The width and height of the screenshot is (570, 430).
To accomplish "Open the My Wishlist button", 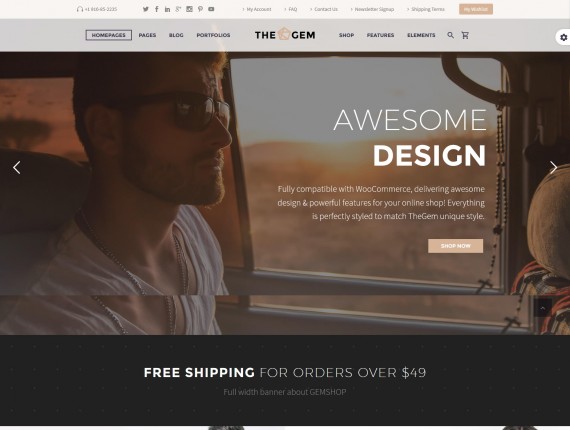I will click(x=476, y=9).
